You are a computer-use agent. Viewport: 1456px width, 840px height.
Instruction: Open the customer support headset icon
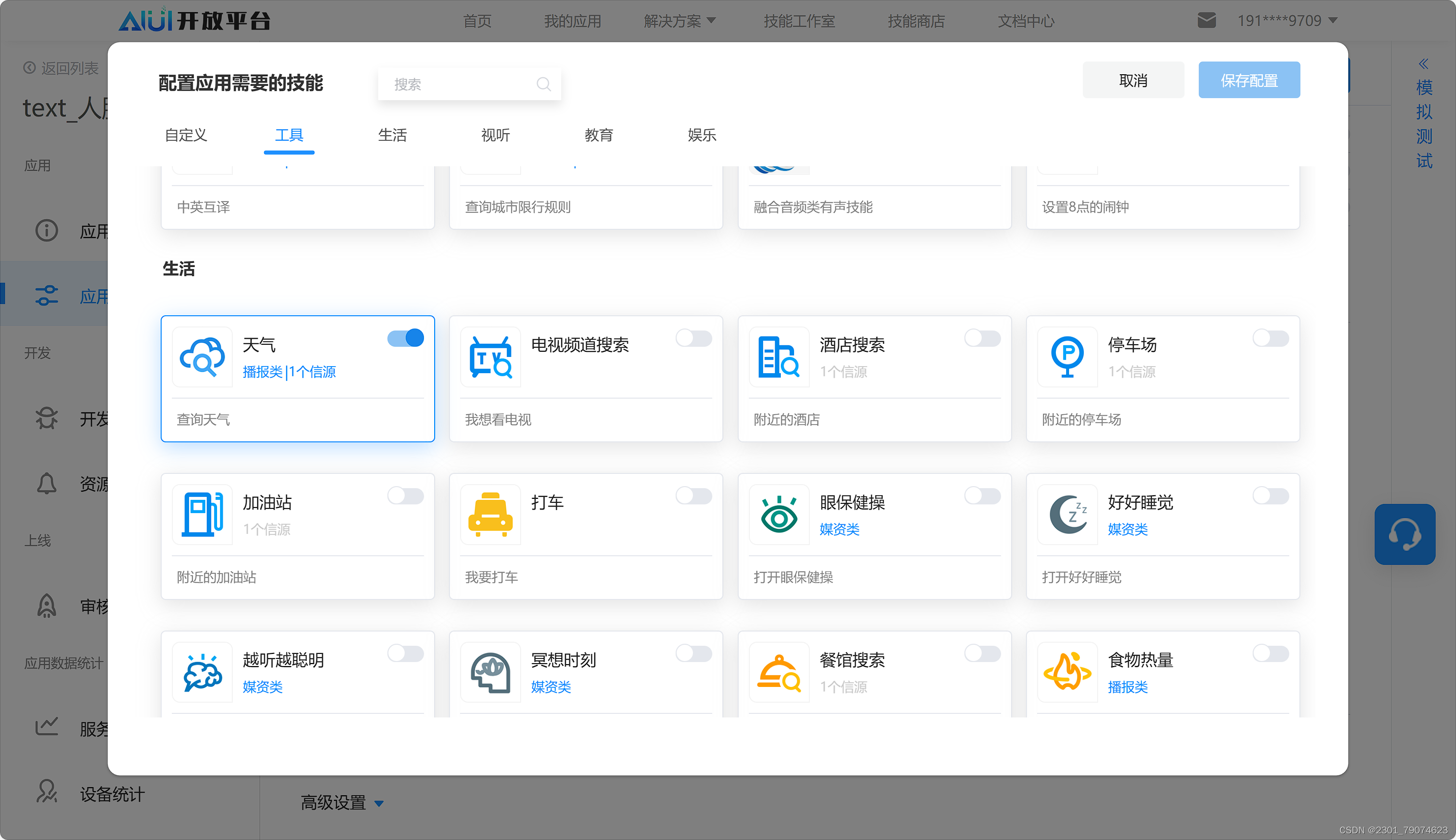click(1405, 534)
